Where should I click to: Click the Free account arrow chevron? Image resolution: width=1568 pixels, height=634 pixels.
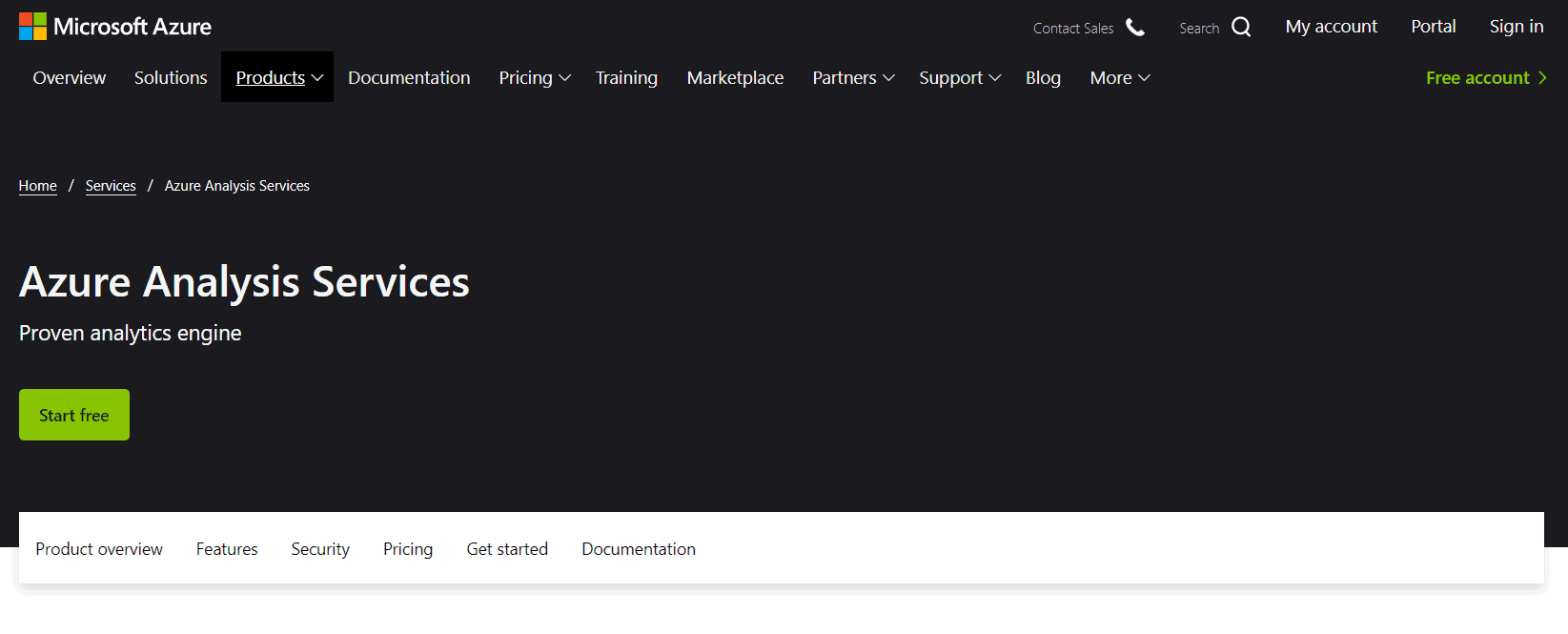pyautogui.click(x=1542, y=78)
